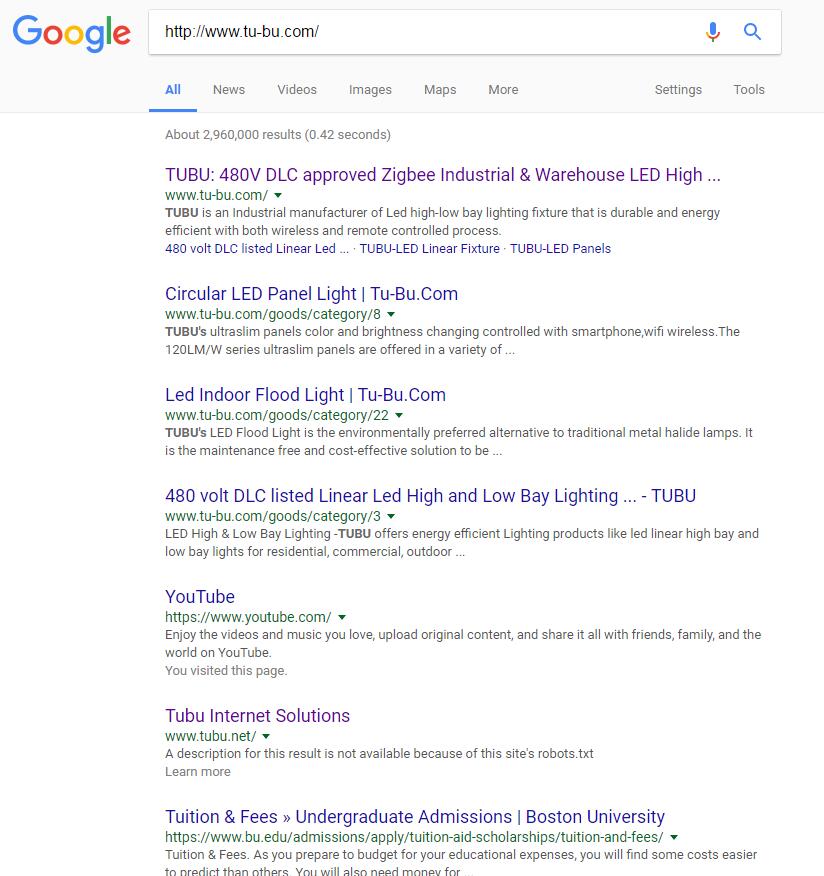Switch to the News tab
Screen dimensions: 824x876
pos(229,89)
